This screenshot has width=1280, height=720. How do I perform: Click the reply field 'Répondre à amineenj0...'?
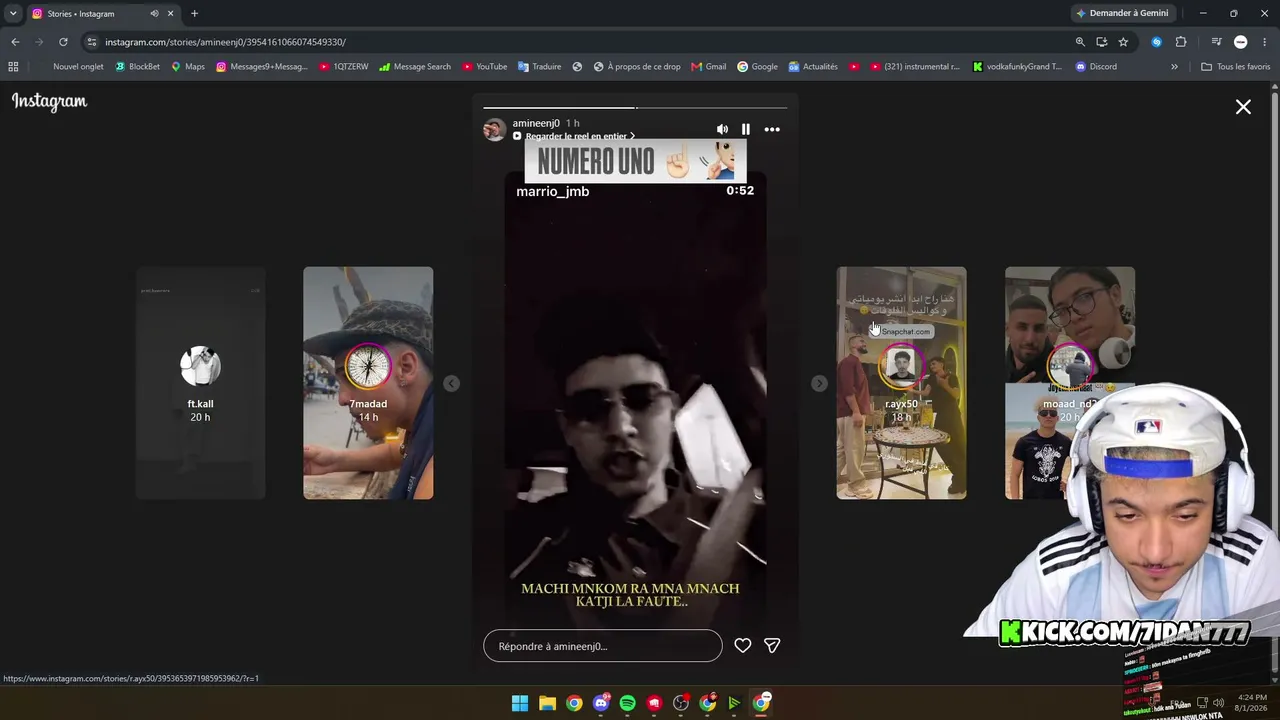[603, 646]
